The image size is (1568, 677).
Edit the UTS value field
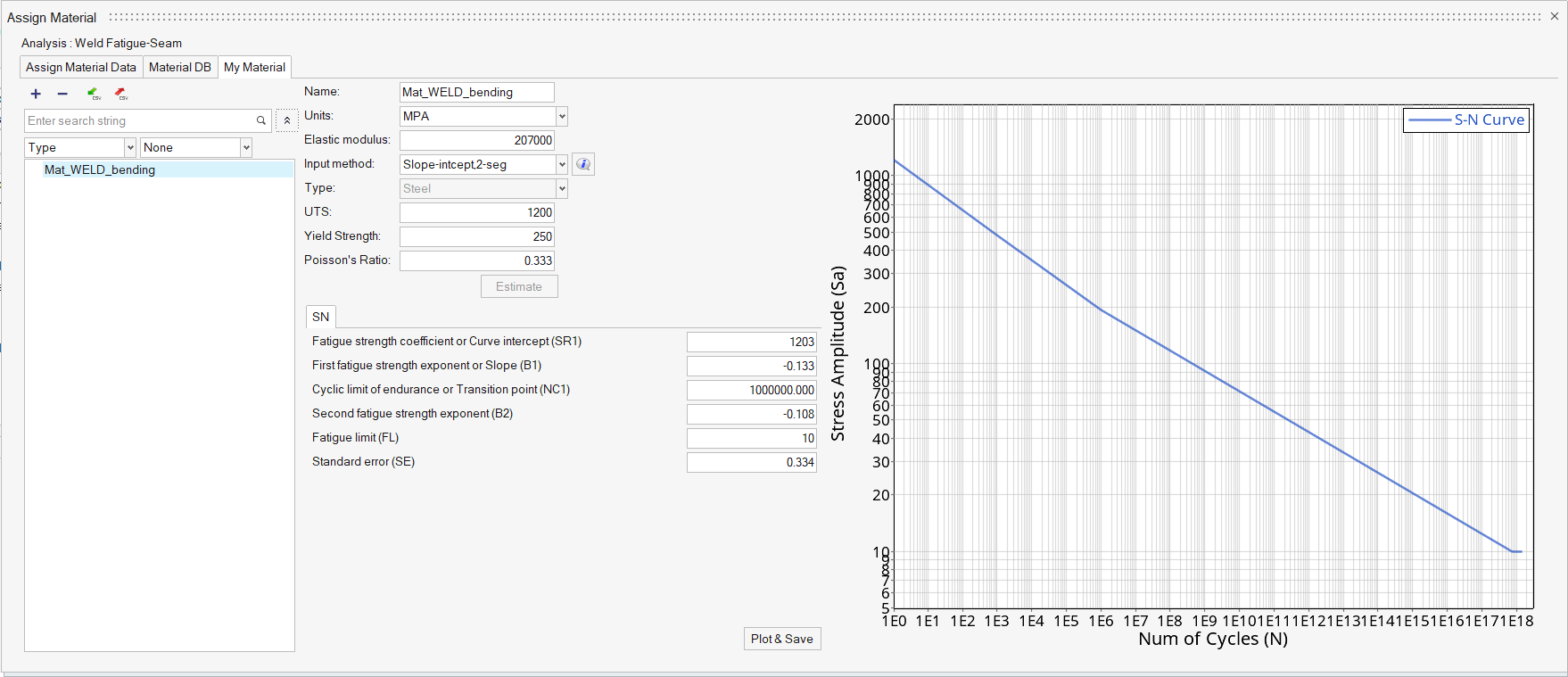477,212
